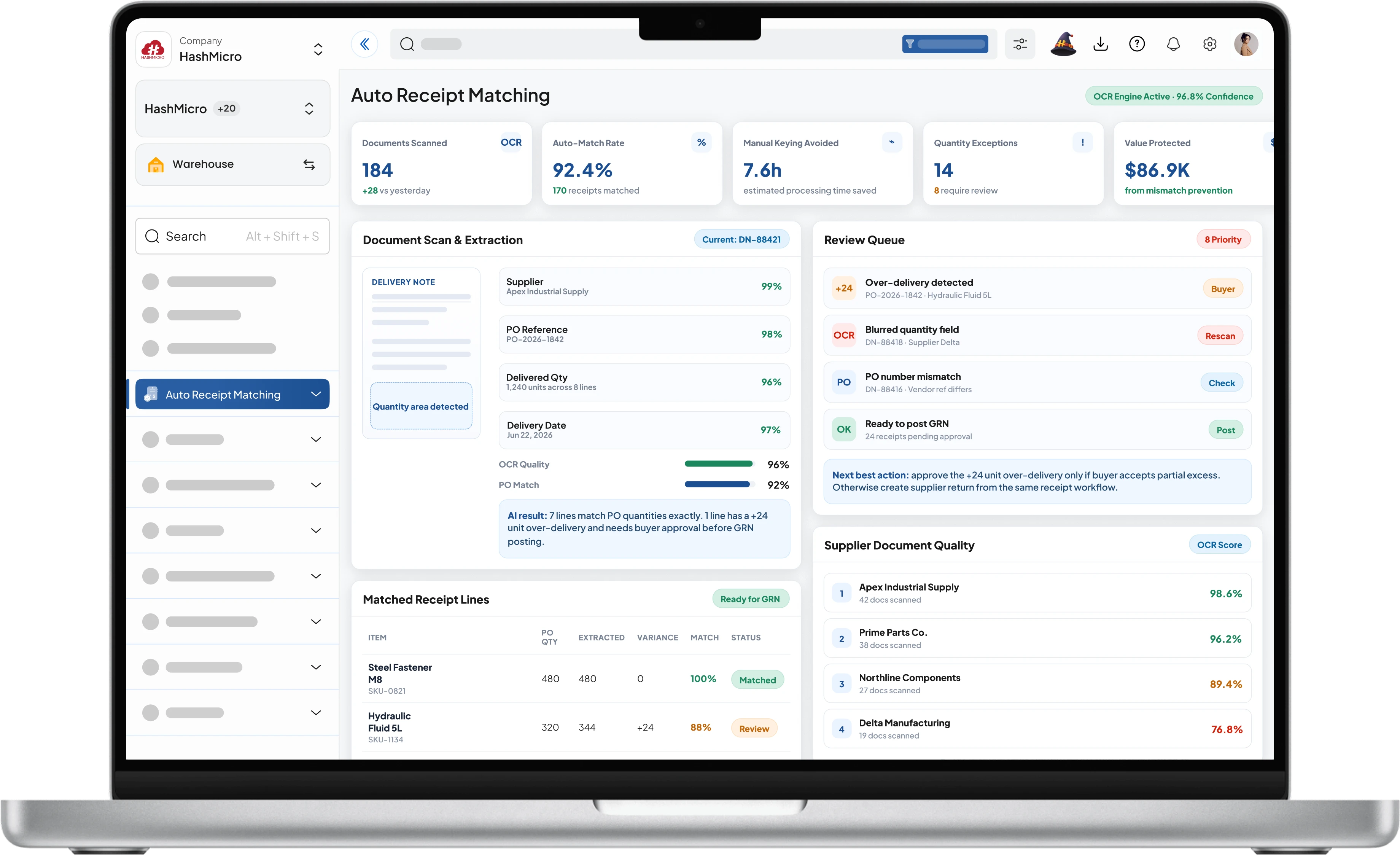Click the HashMicro company logo
Image resolution: width=1400 pixels, height=855 pixels.
tap(153, 50)
